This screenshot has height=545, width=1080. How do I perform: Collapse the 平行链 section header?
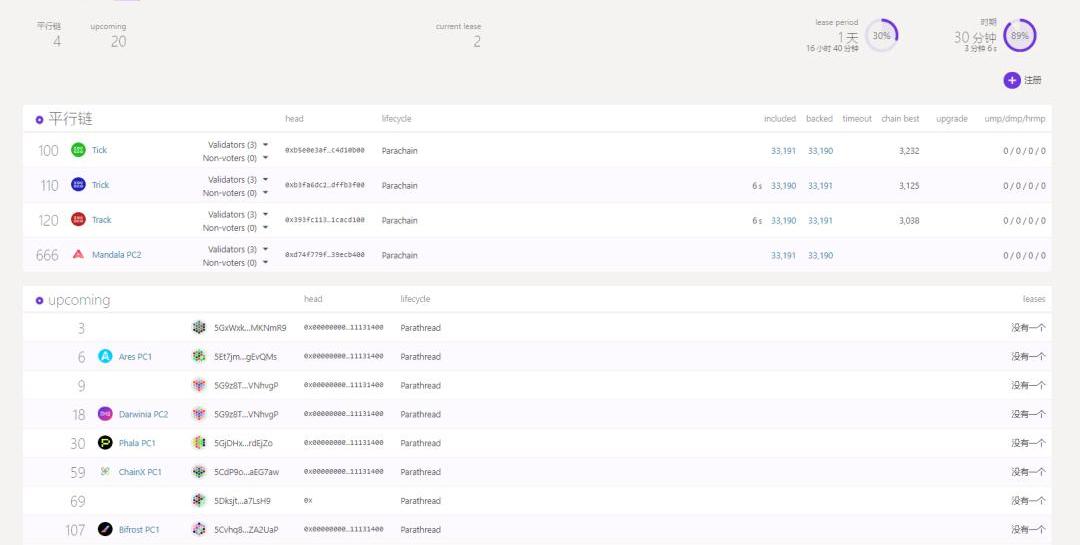pyautogui.click(x=40, y=119)
